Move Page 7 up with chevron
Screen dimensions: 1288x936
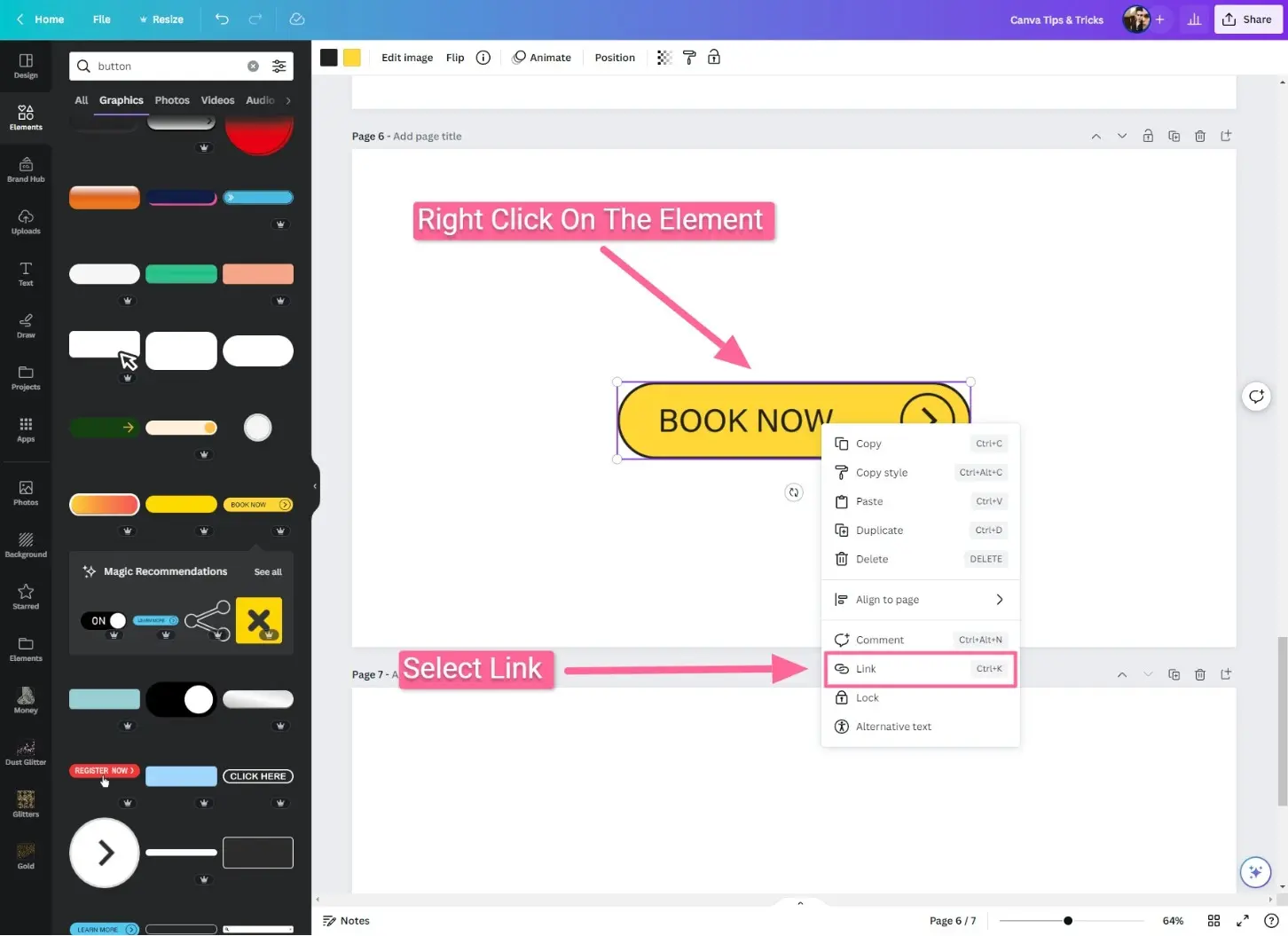(x=1122, y=675)
